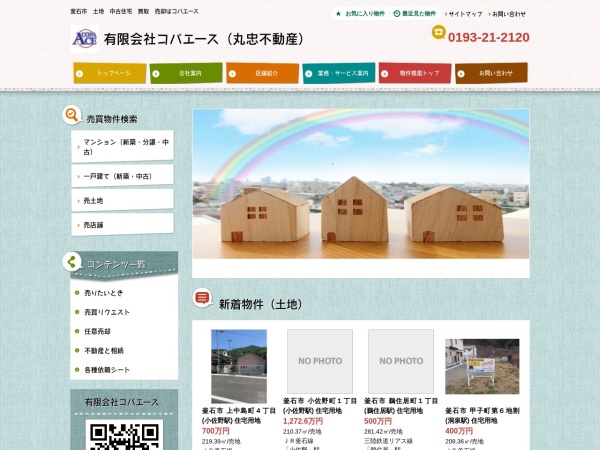Click arrow icon on brown お問い合わせ button

click(x=461, y=74)
